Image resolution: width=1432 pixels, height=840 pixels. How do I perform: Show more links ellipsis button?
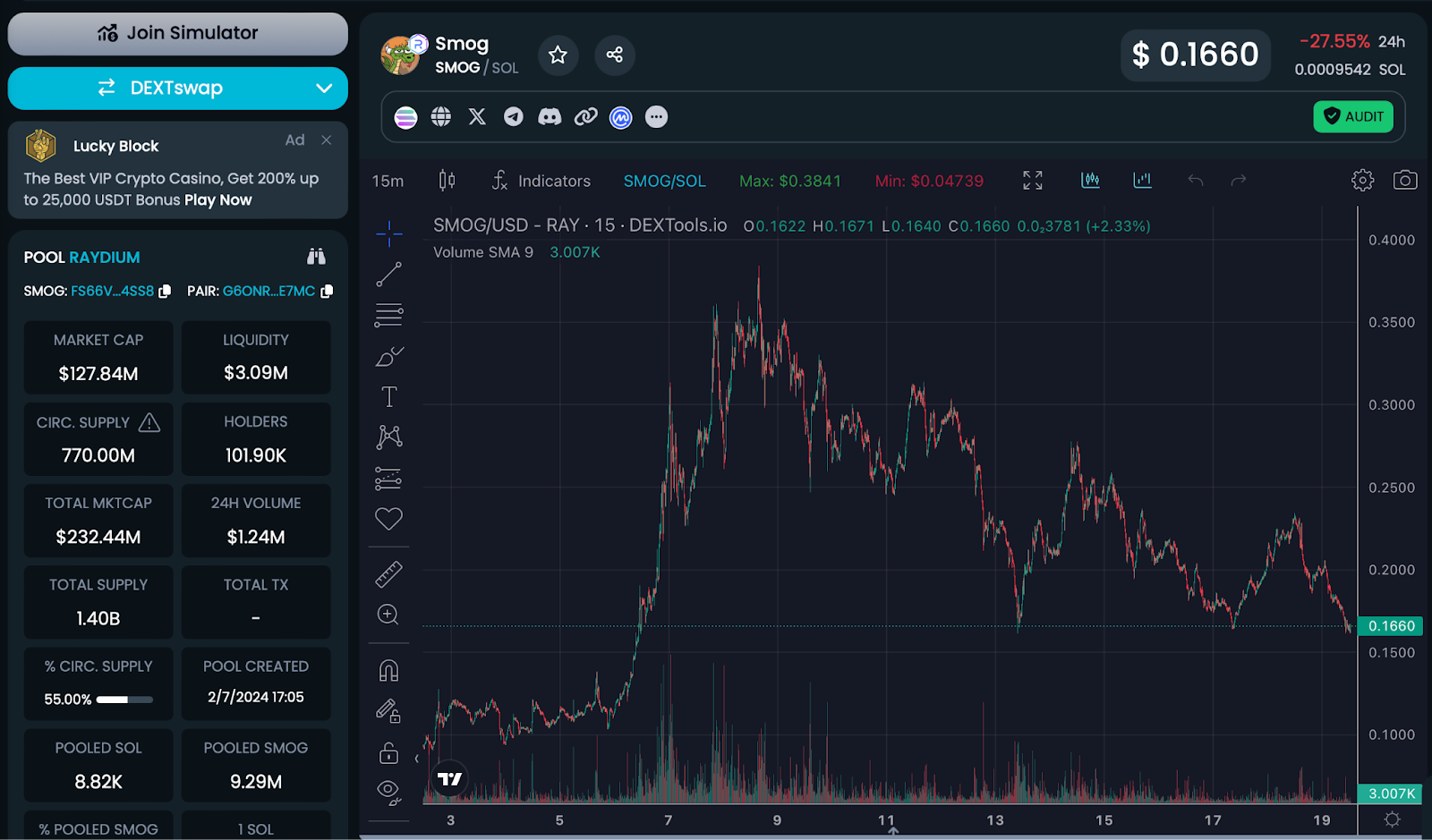coord(657,117)
